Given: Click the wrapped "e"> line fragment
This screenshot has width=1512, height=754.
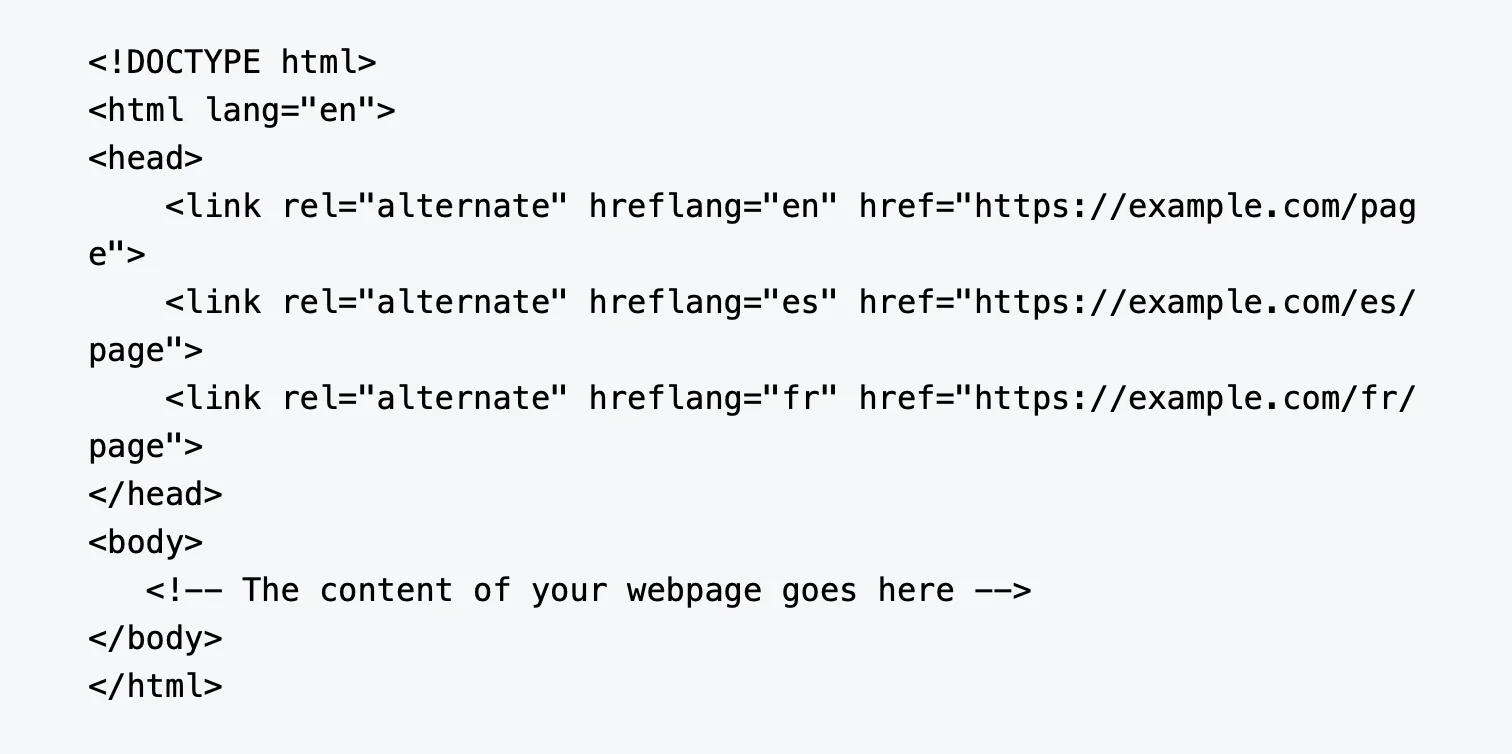Looking at the screenshot, I should click(x=117, y=254).
